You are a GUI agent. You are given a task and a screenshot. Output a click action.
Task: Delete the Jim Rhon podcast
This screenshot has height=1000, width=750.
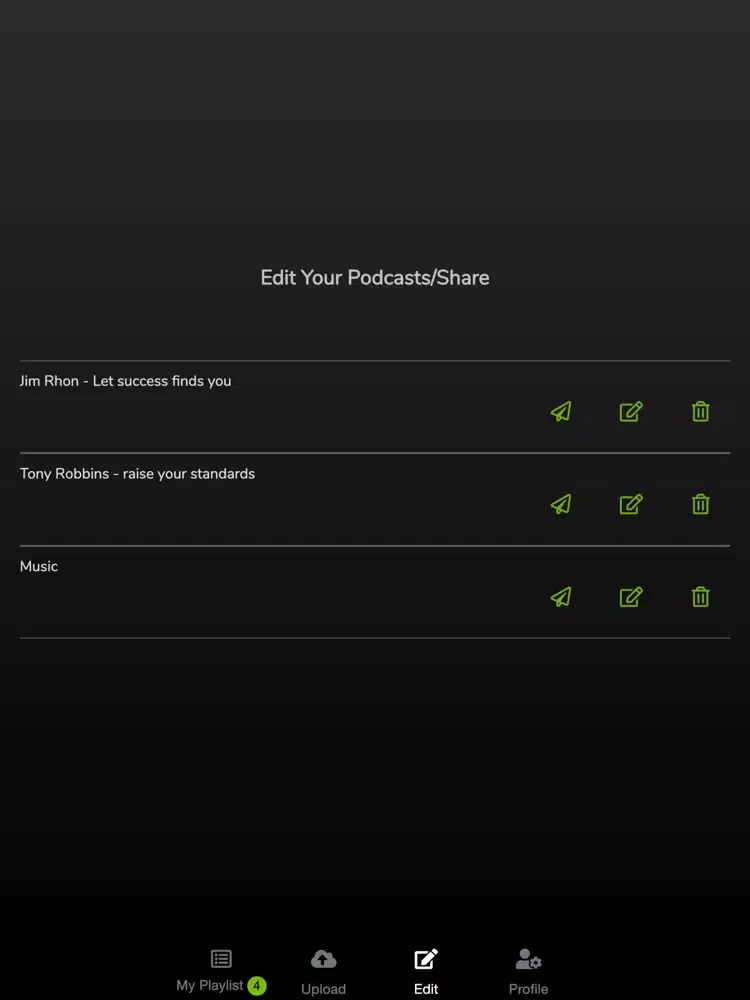tap(700, 411)
